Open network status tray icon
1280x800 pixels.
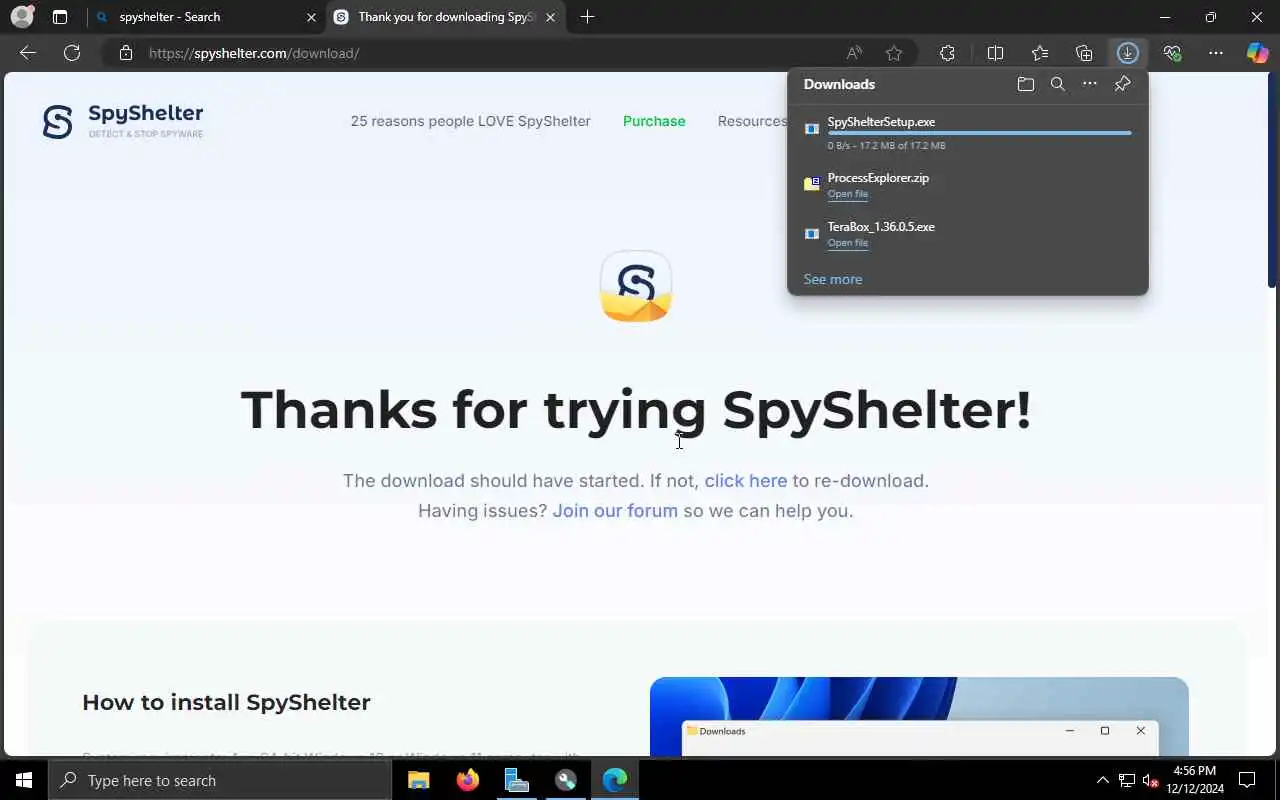coord(1127,780)
